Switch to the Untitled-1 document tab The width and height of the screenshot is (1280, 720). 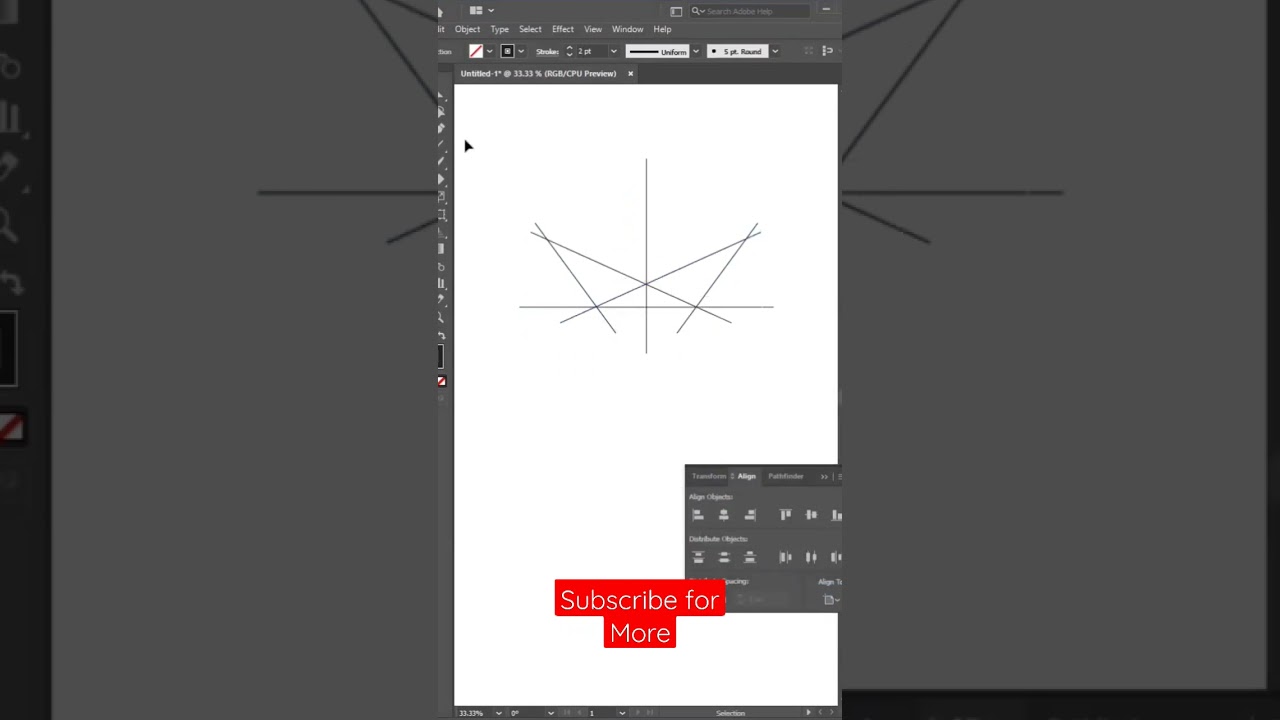tap(538, 73)
